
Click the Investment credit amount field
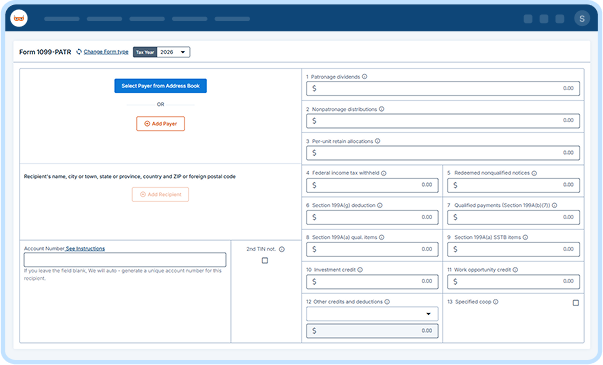pos(372,282)
